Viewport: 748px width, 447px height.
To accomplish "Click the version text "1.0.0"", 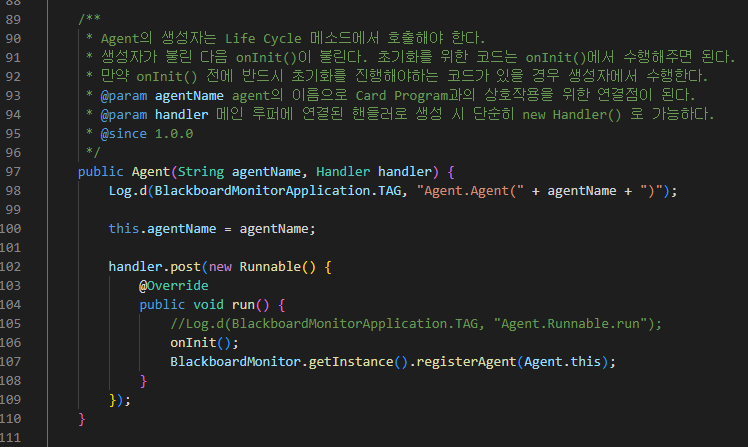I will 174,134.
